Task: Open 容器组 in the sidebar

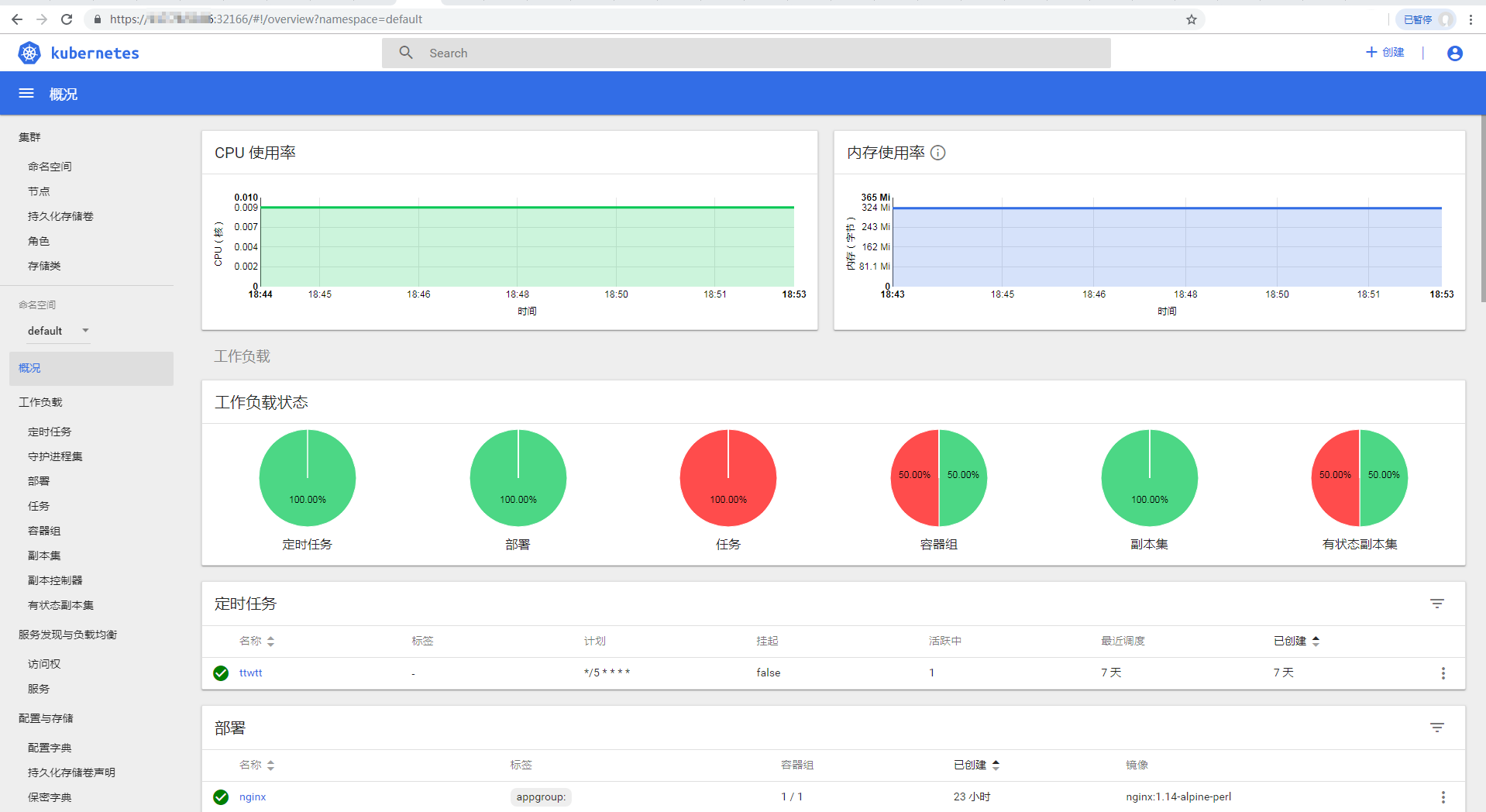Action: 44,531
